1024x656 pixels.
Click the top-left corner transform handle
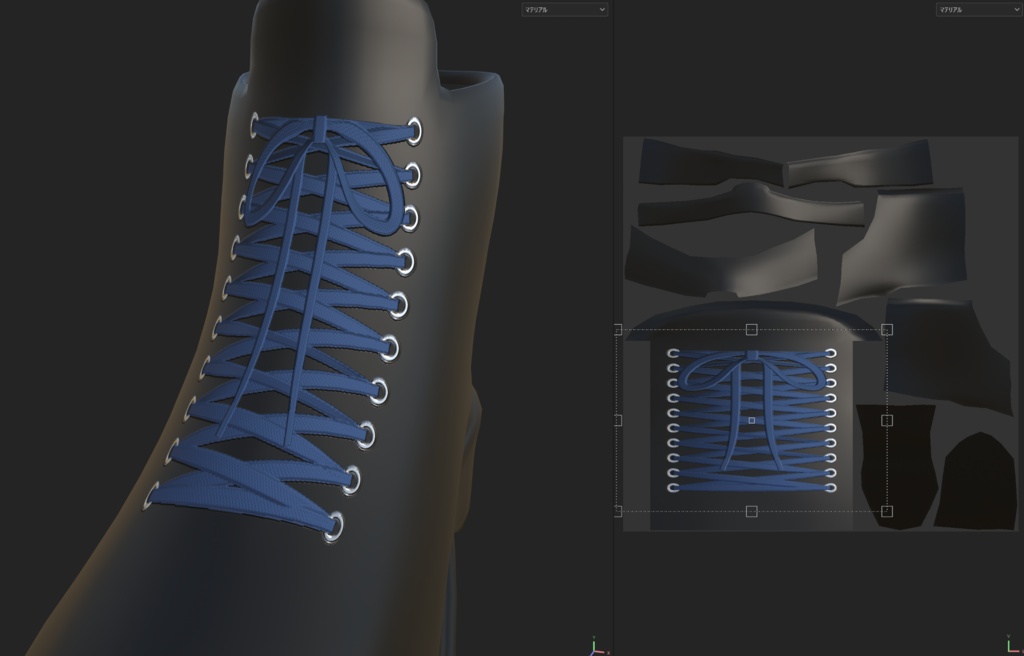[x=618, y=330]
